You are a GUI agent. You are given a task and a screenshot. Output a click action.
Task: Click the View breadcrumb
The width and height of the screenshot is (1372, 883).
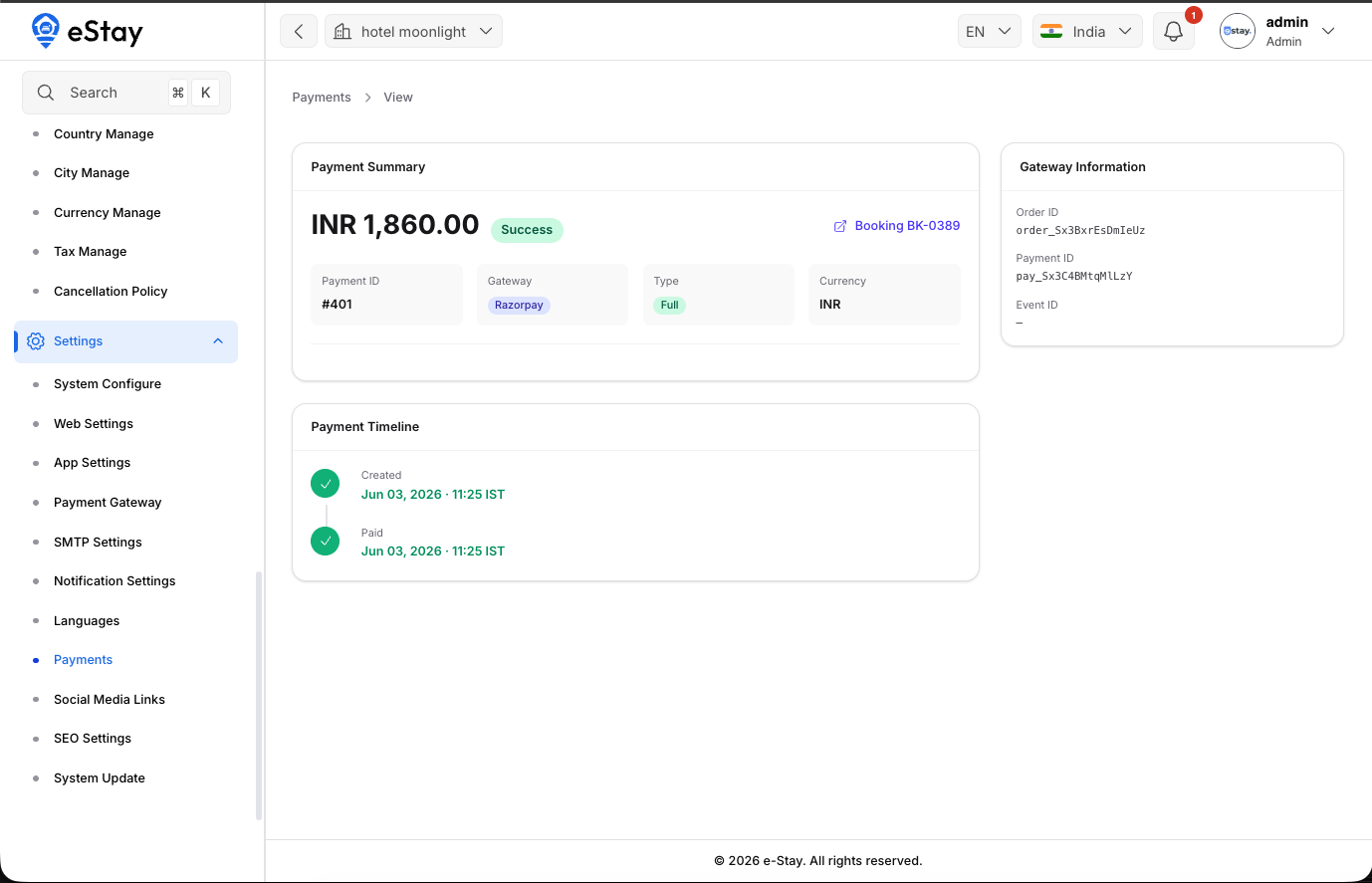click(x=398, y=98)
